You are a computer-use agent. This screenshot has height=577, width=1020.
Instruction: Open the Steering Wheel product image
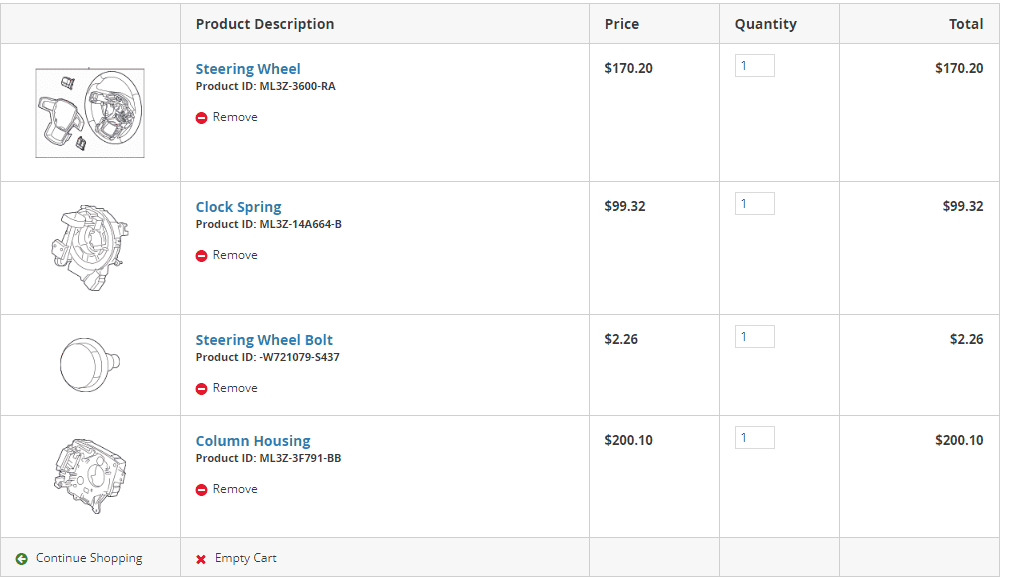tap(90, 113)
